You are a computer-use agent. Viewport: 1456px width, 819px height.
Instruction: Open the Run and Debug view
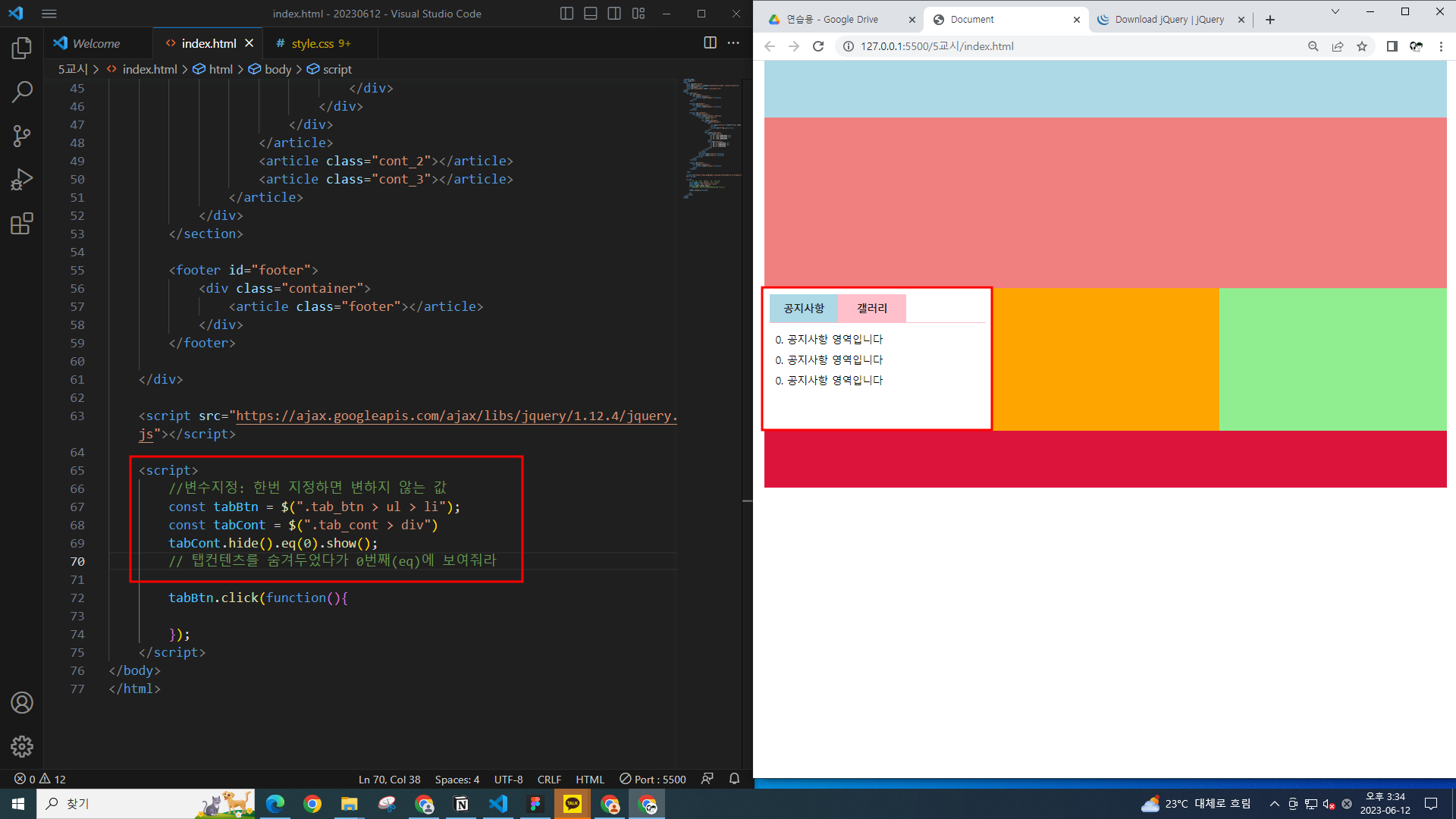[x=22, y=180]
